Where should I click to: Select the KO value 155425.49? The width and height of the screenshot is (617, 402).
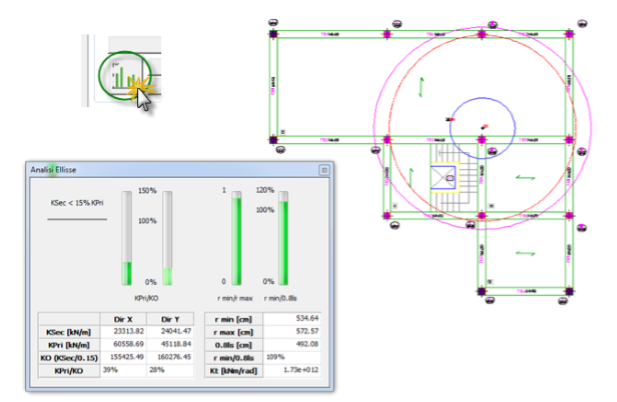(127, 357)
